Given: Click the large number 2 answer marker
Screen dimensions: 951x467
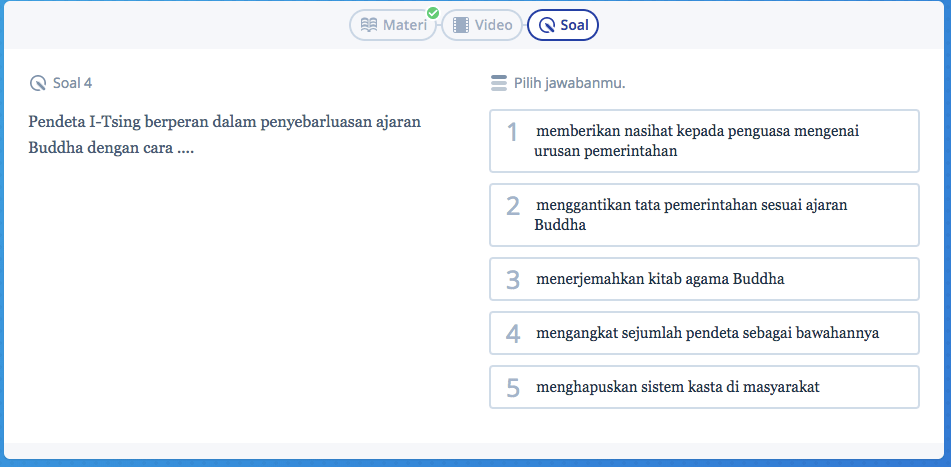Looking at the screenshot, I should (x=513, y=207).
